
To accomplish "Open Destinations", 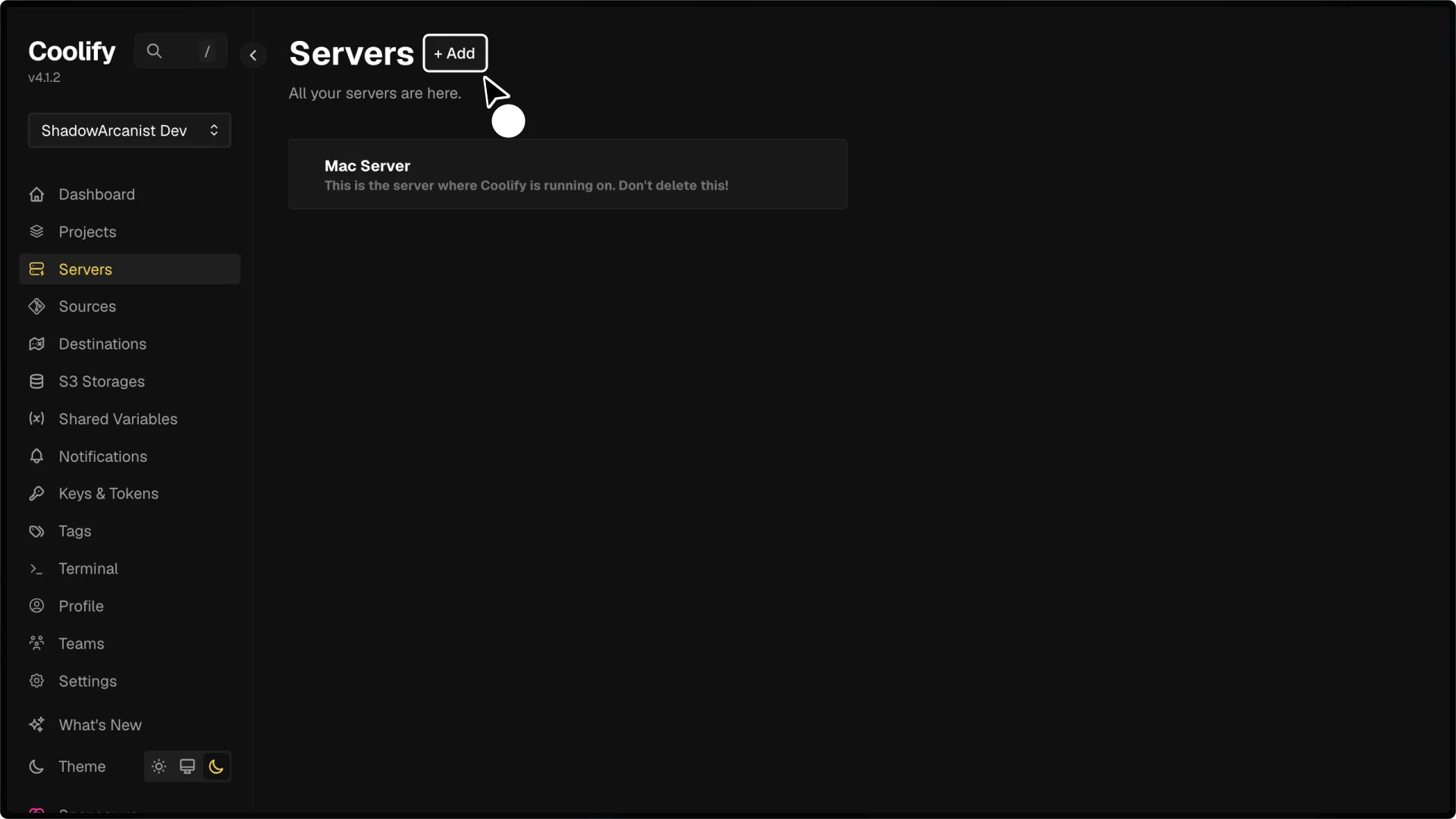I will tap(130, 344).
